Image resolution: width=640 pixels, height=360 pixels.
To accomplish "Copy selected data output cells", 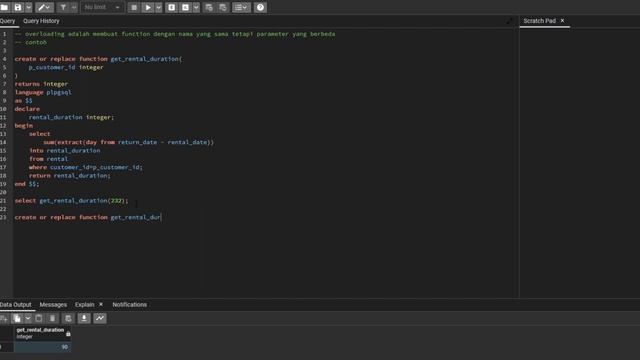I will pyautogui.click(x=17, y=318).
